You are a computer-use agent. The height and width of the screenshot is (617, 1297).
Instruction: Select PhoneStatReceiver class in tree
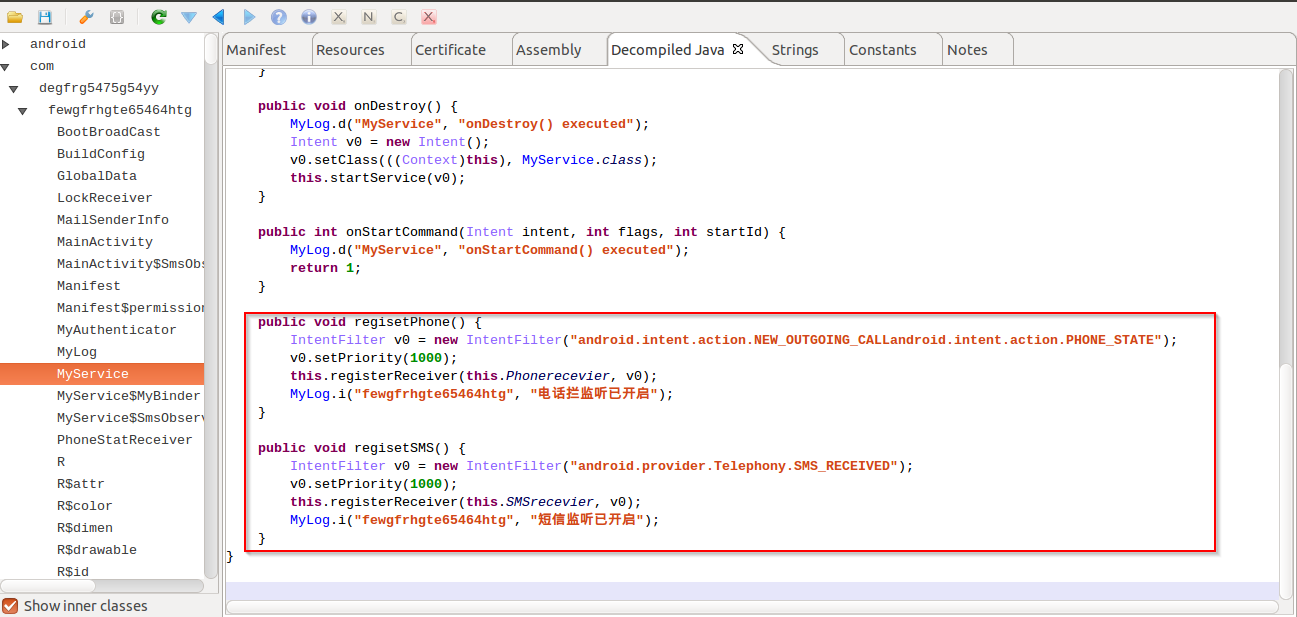[124, 440]
